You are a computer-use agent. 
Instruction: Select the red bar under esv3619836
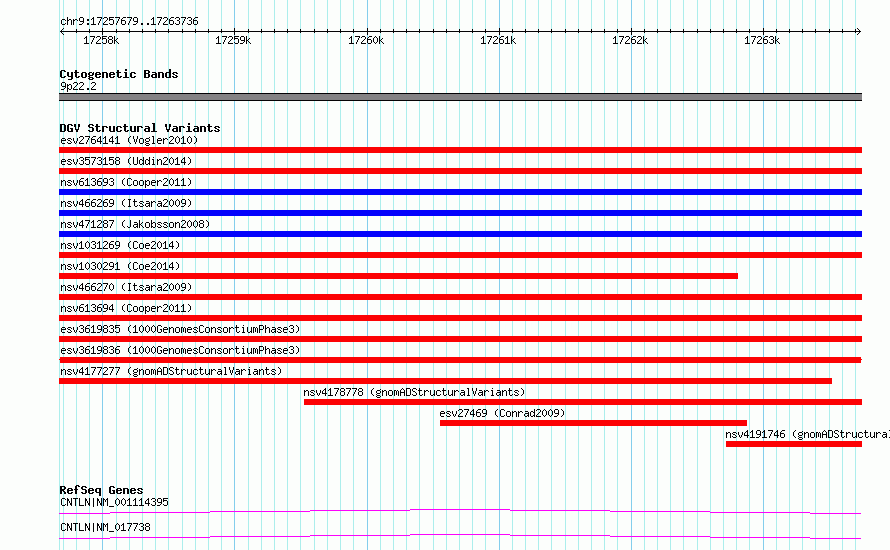[460, 360]
